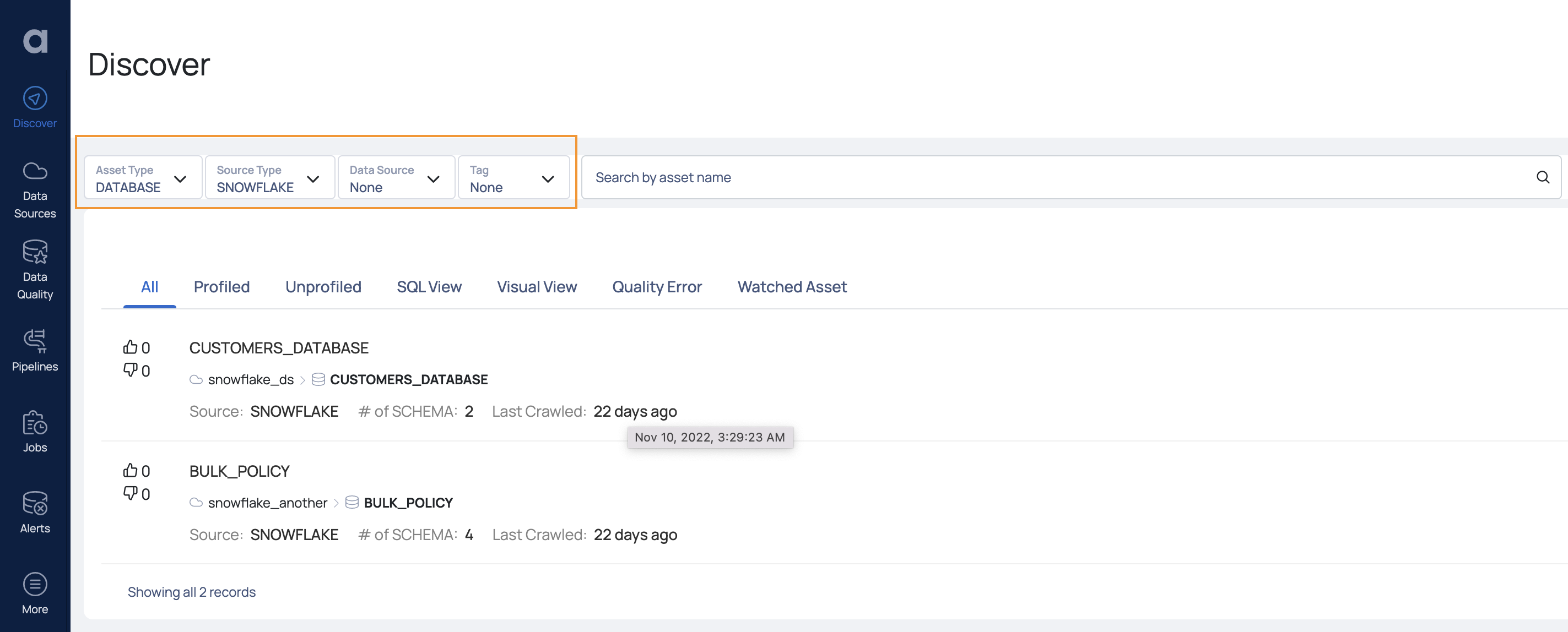Expand the Source Type dropdown
1568x632 pixels.
click(x=269, y=178)
